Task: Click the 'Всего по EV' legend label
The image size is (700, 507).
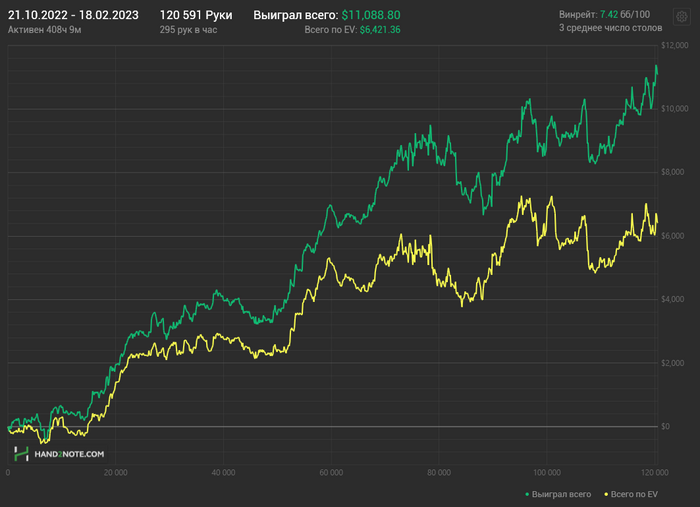Action: point(634,495)
